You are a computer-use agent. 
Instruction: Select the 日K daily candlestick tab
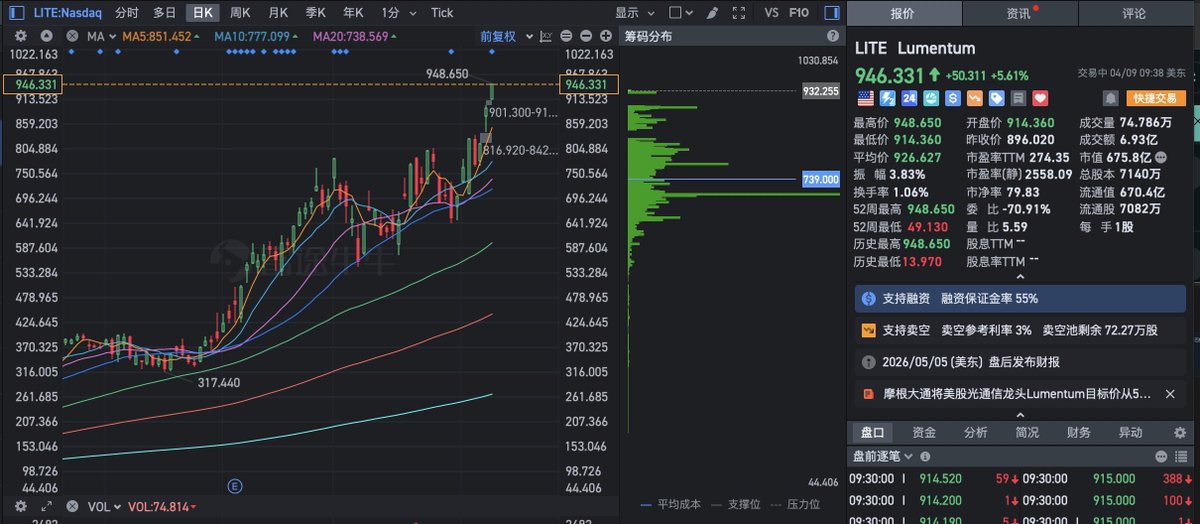[203, 13]
